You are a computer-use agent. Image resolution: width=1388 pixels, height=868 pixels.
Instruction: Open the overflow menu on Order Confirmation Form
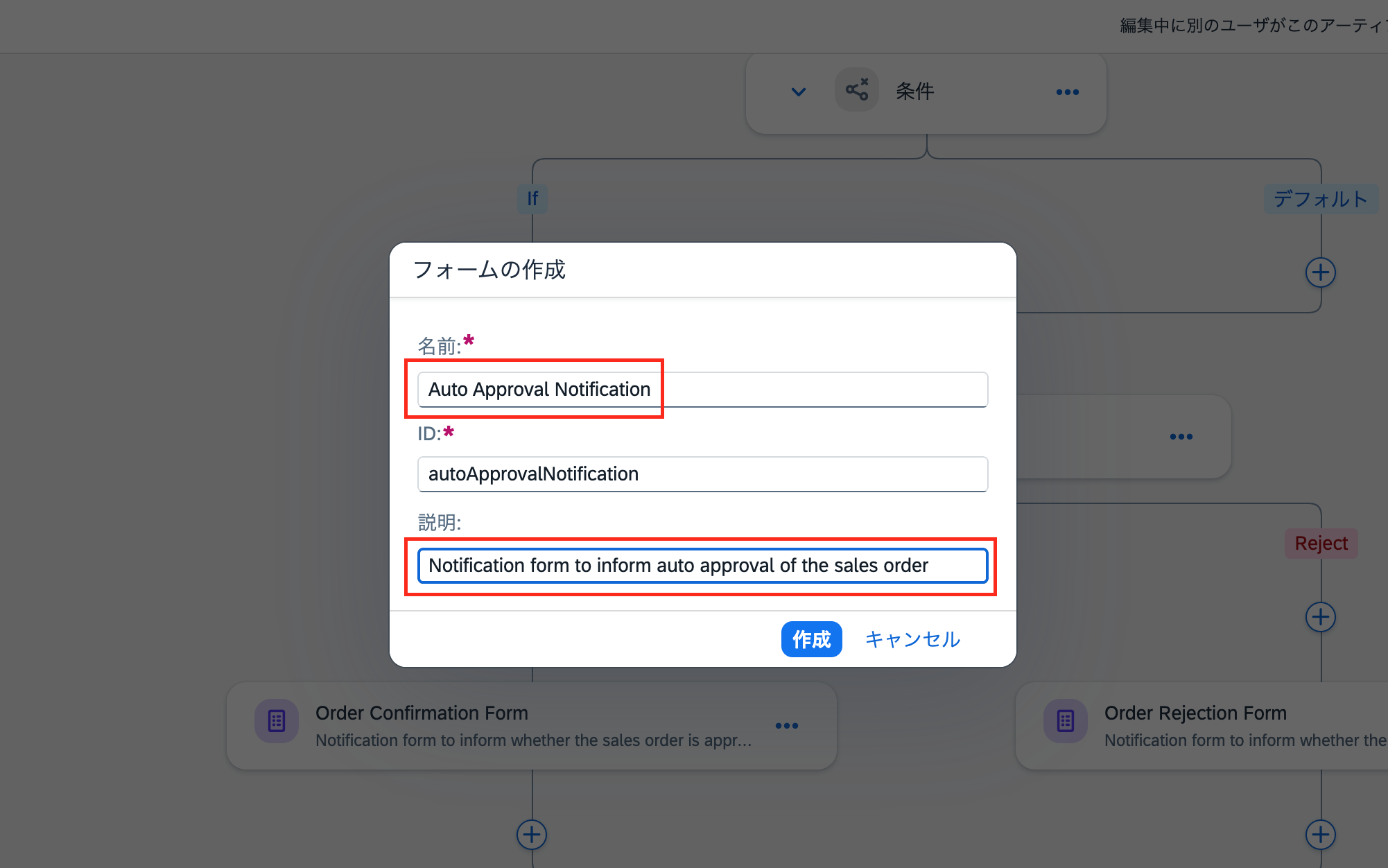pos(787,725)
